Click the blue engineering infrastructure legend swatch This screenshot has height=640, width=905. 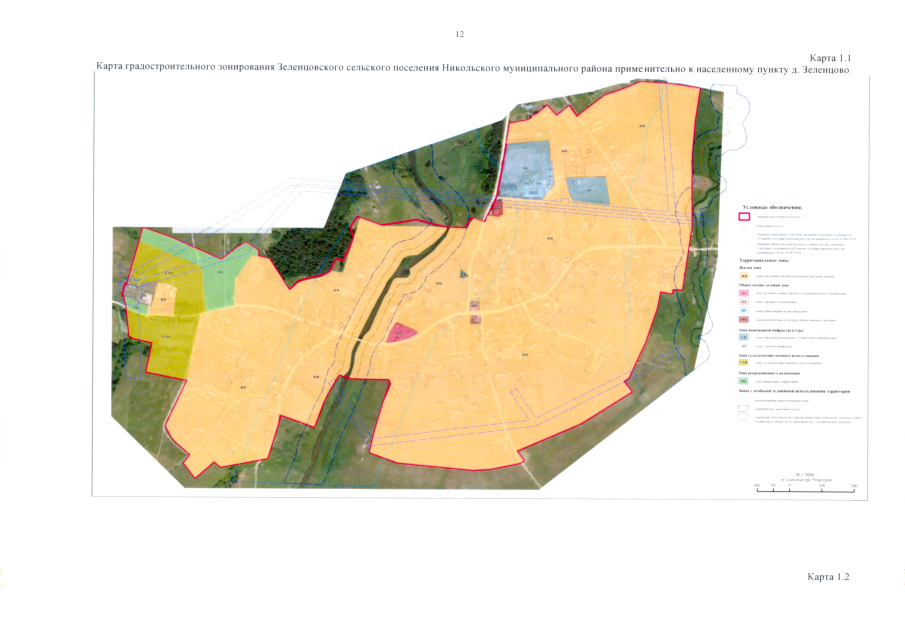coord(743,337)
